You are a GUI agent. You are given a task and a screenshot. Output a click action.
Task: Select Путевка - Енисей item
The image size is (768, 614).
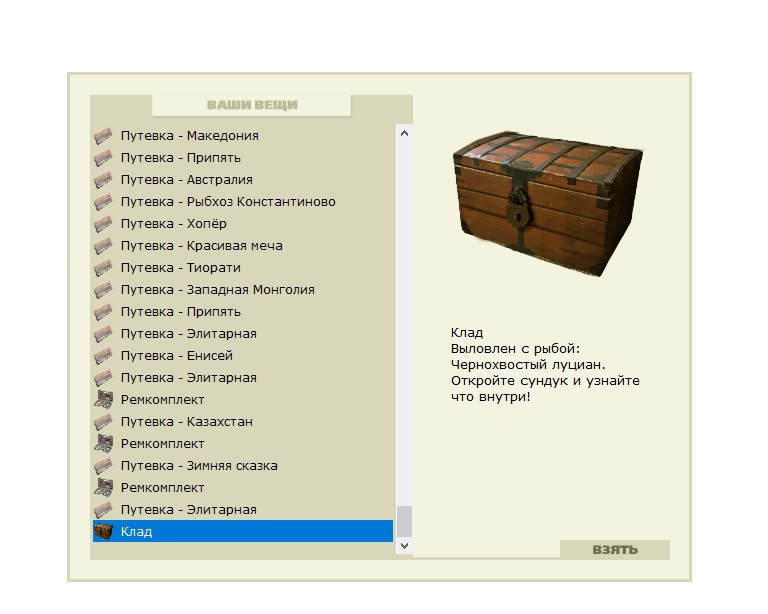pos(243,356)
